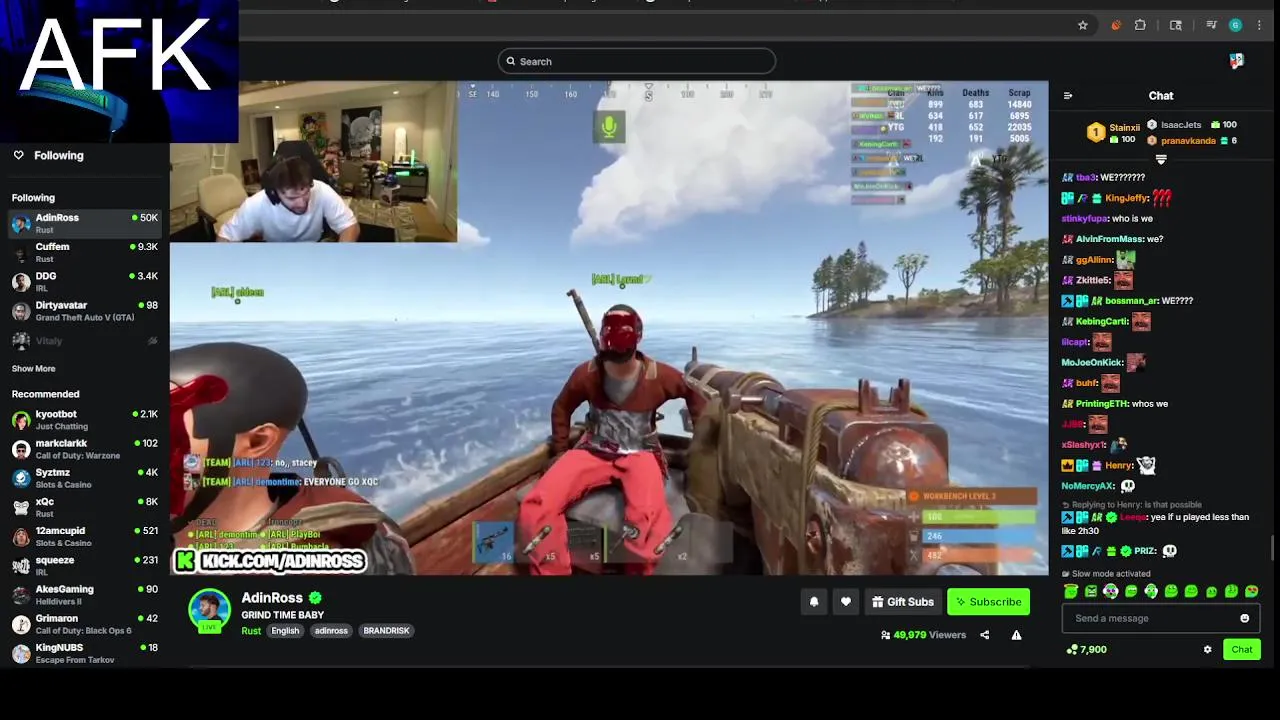
Task: Click the username bossman_ar in chat
Action: point(1132,301)
